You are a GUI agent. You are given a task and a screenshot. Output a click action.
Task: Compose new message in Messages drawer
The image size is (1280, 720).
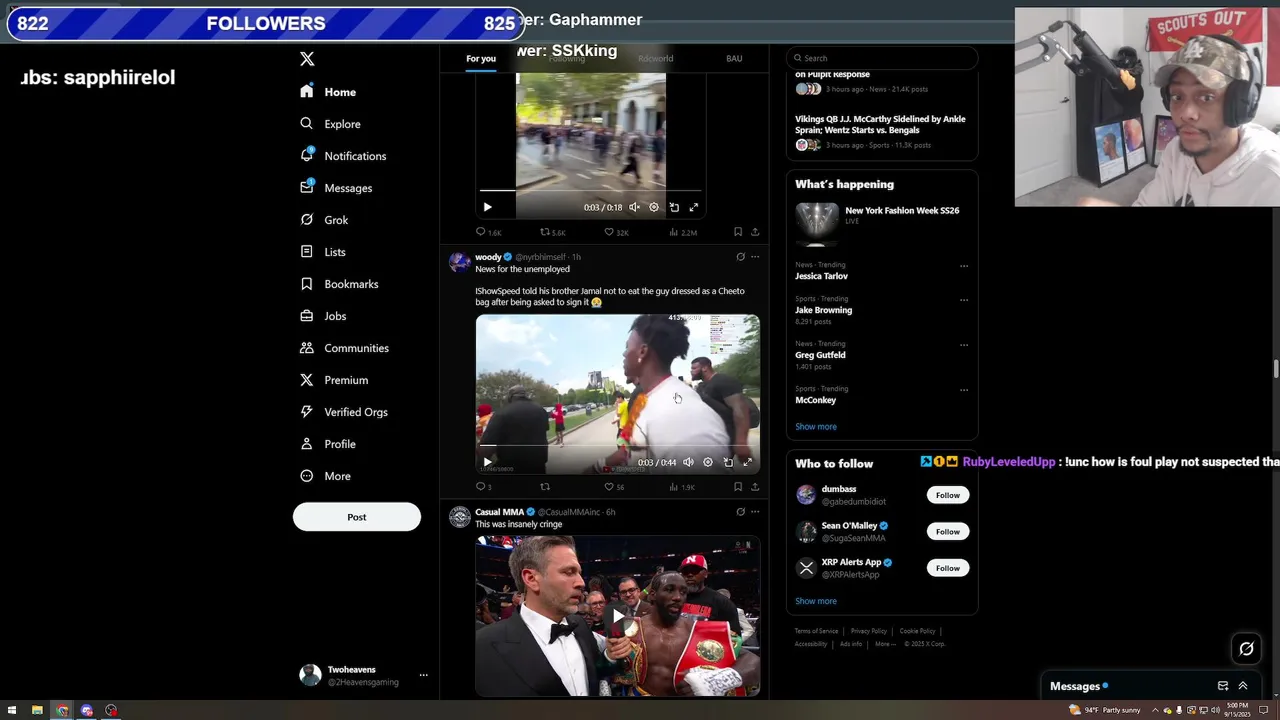1223,686
